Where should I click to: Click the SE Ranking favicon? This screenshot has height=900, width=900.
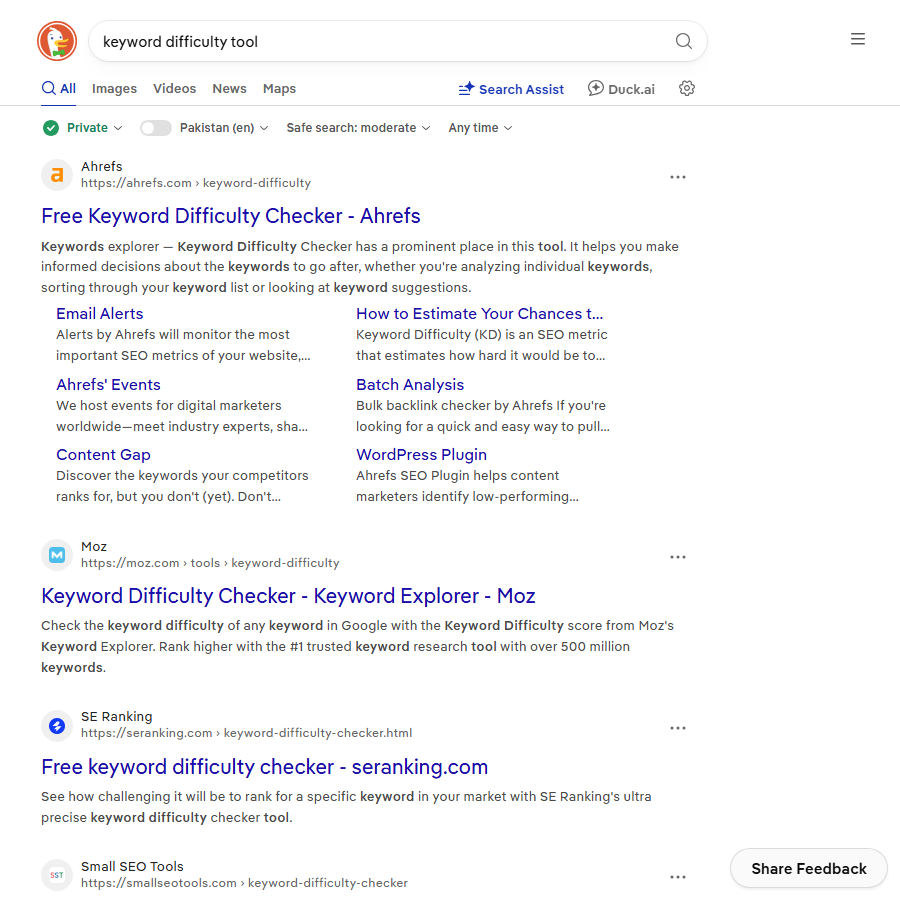pyautogui.click(x=57, y=726)
